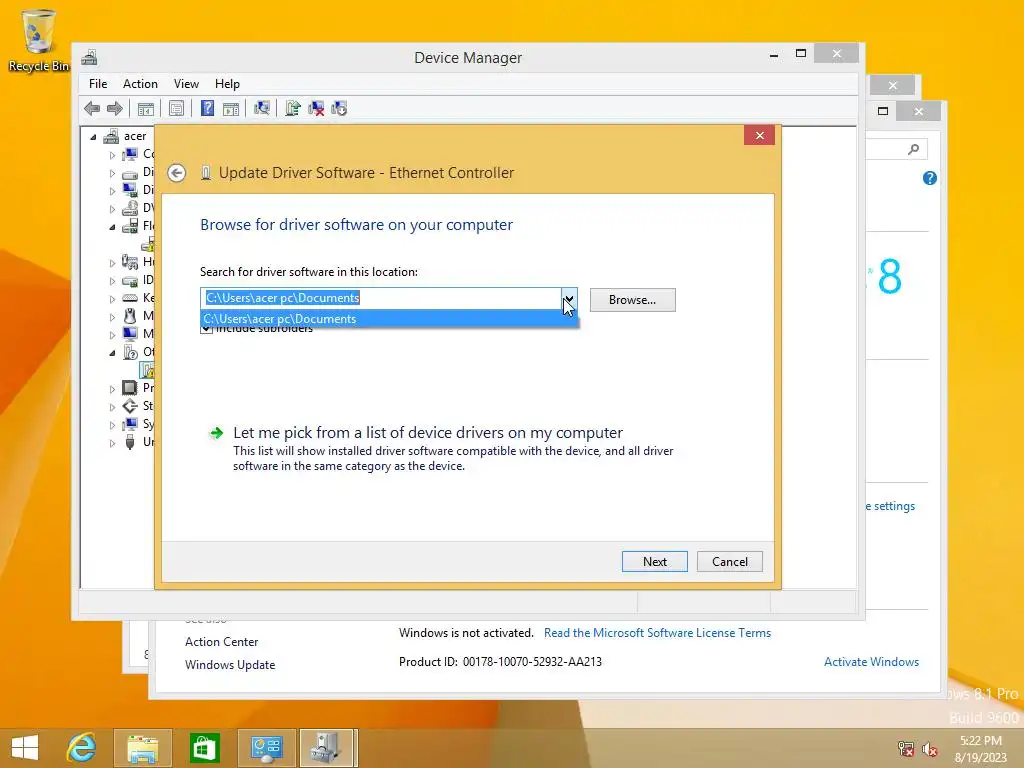Click Activate Windows link in System window
This screenshot has height=768, width=1024.
pyautogui.click(x=871, y=662)
